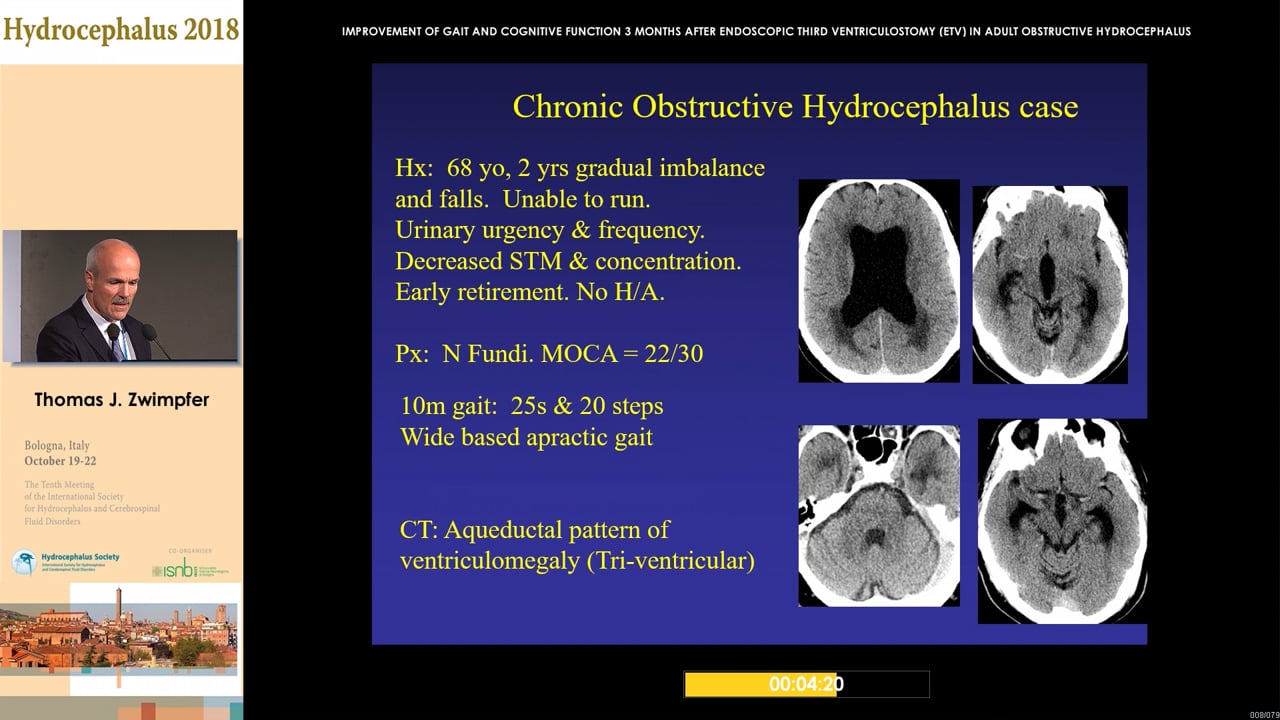Image resolution: width=1280 pixels, height=720 pixels.
Task: Click the isnb co-organiser logo
Action: tap(191, 567)
